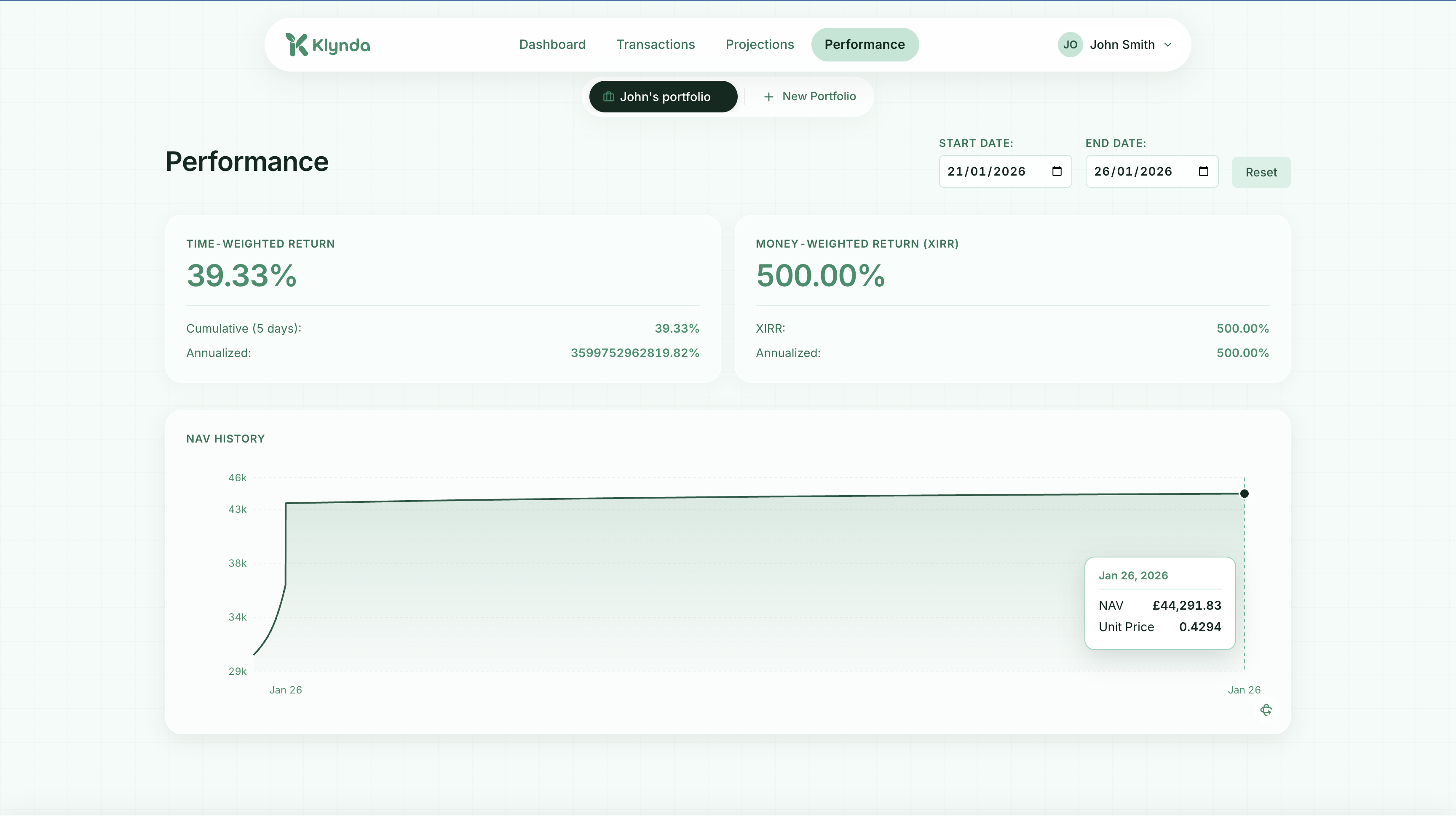The height and width of the screenshot is (816, 1456).
Task: Open the start date calendar picker icon
Action: click(1056, 171)
